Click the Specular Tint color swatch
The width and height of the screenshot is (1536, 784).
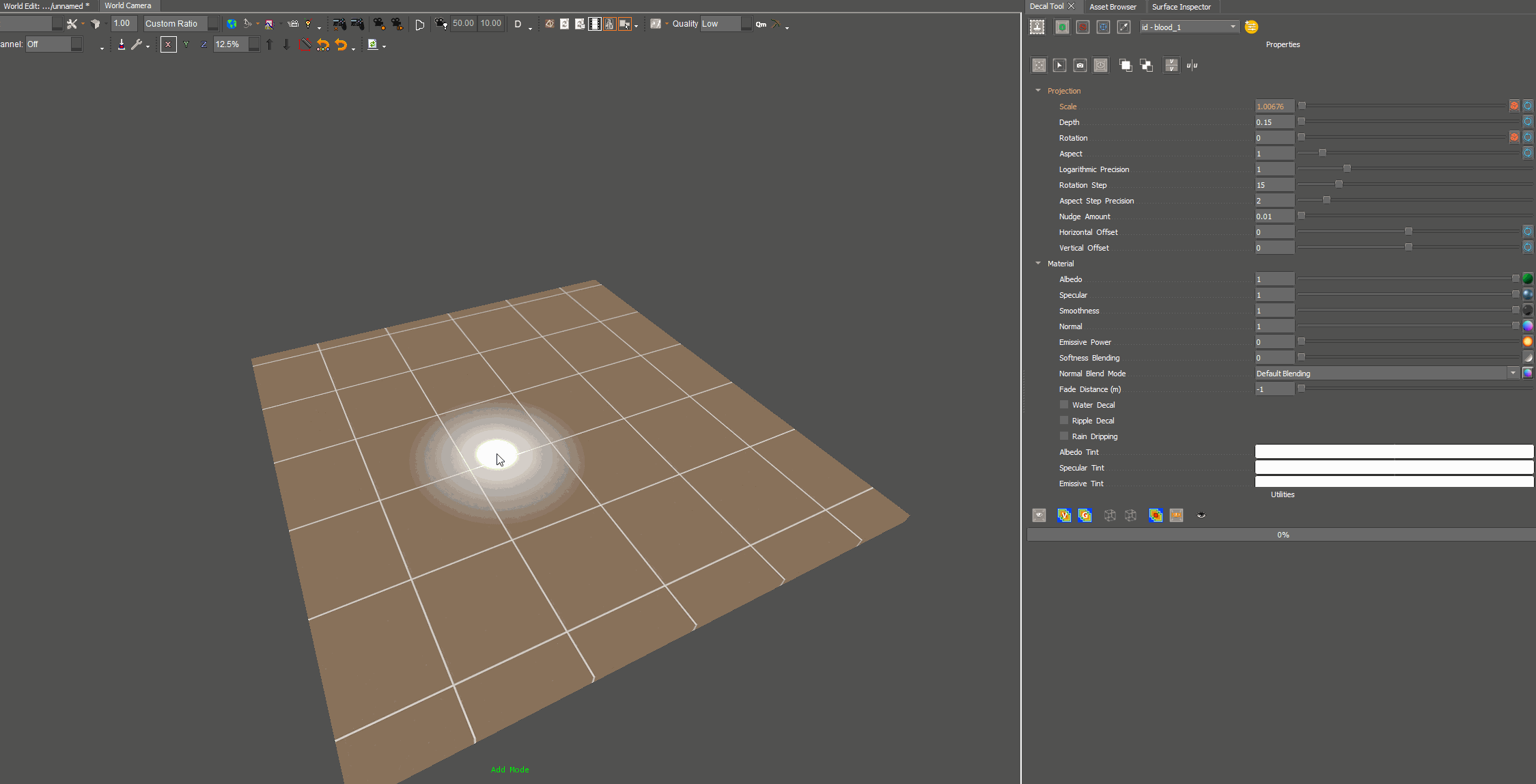click(x=1394, y=468)
